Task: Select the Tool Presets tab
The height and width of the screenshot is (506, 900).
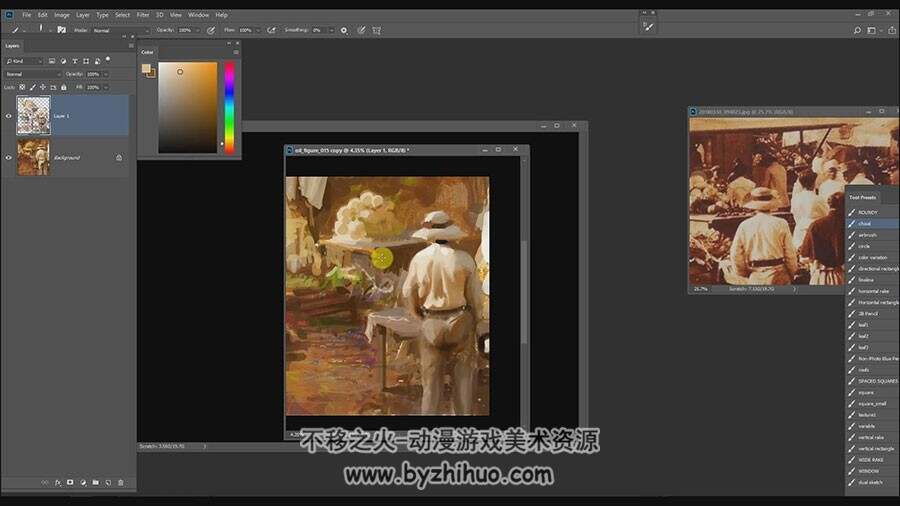Action: point(863,197)
